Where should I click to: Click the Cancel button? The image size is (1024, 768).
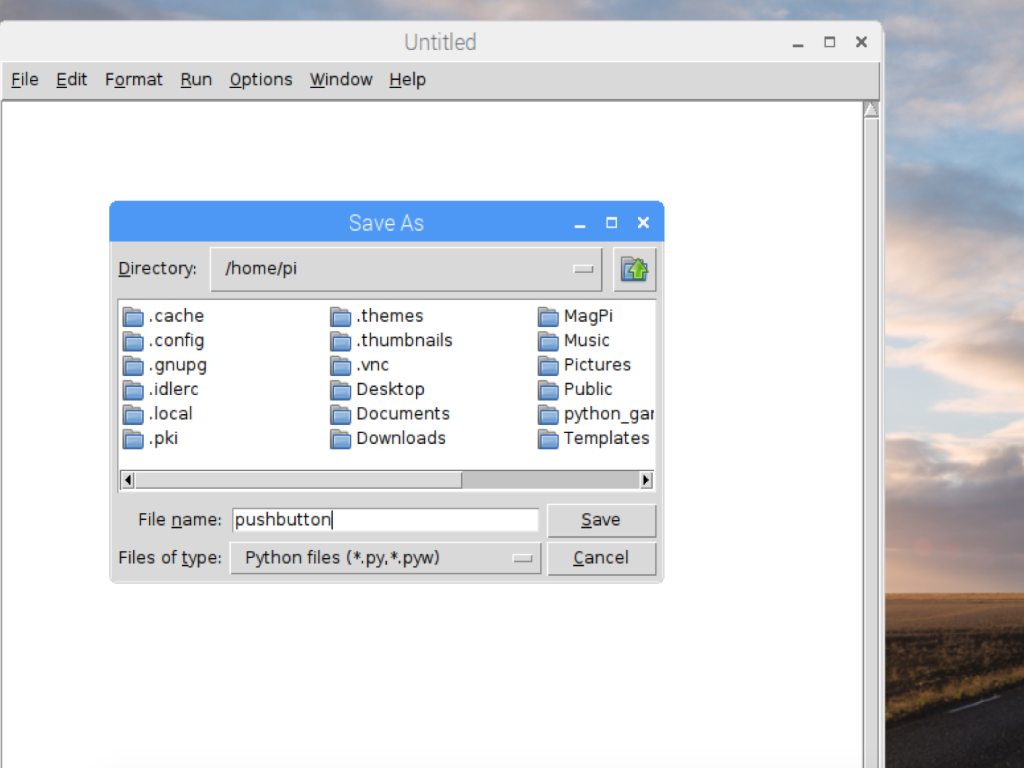click(x=601, y=558)
